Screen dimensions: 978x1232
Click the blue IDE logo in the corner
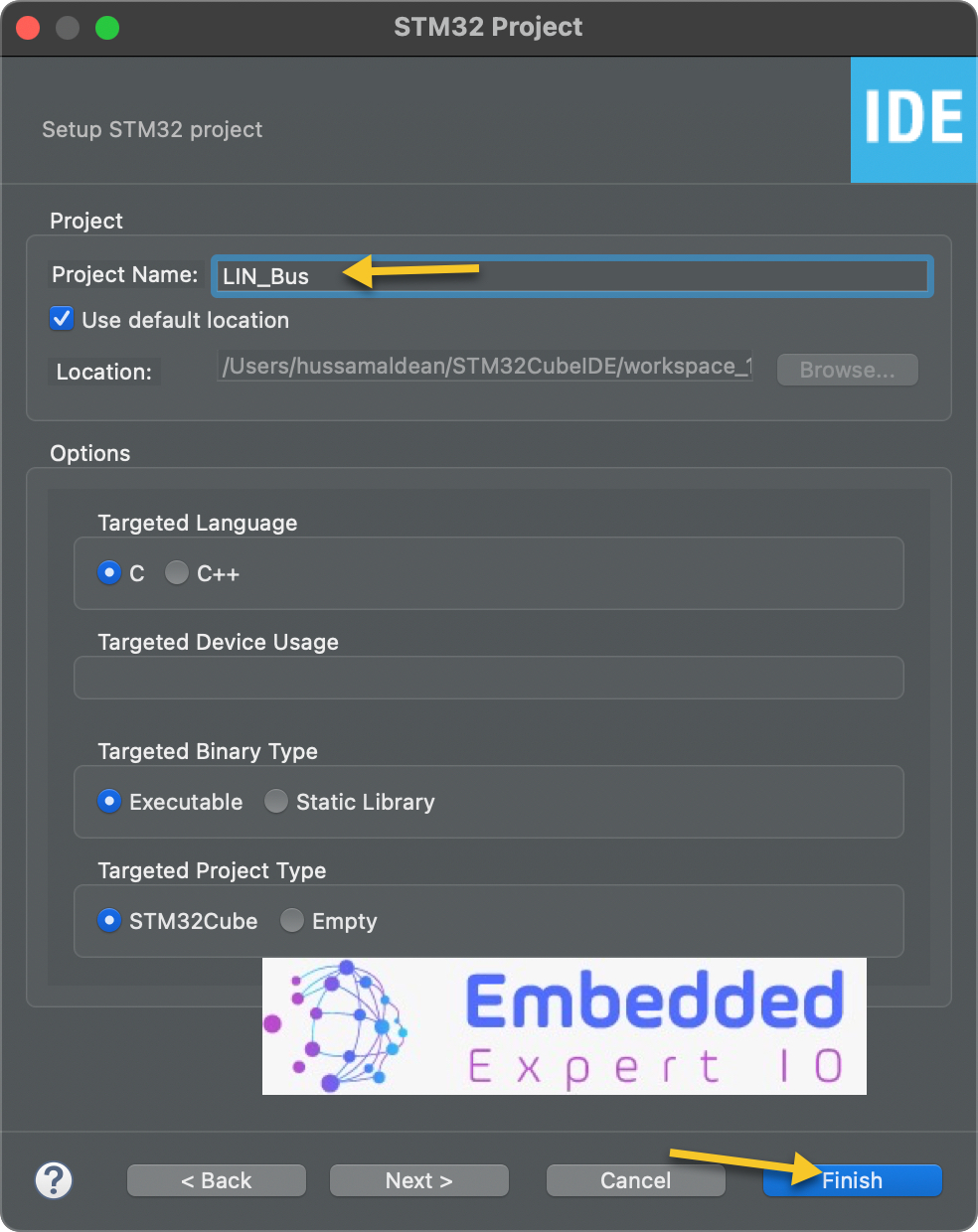point(913,120)
